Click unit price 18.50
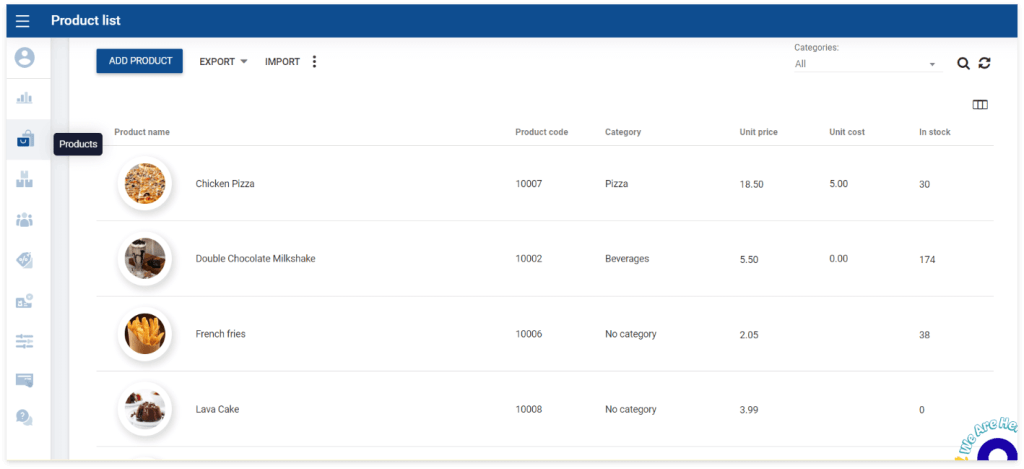The image size is (1024, 469). (751, 184)
